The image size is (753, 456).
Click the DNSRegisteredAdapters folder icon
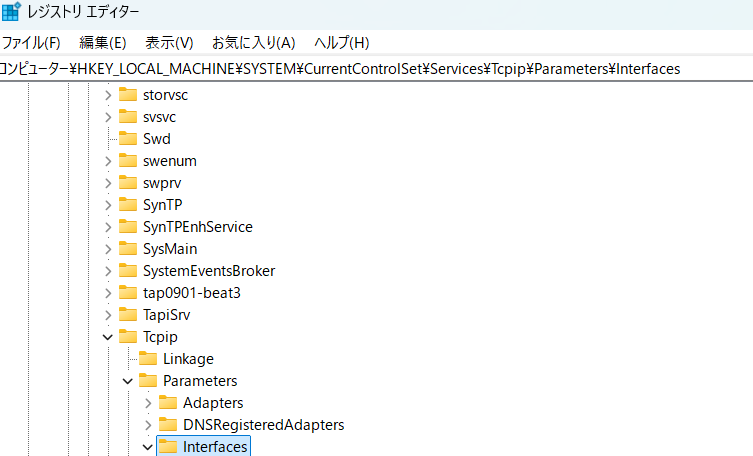pyautogui.click(x=168, y=424)
